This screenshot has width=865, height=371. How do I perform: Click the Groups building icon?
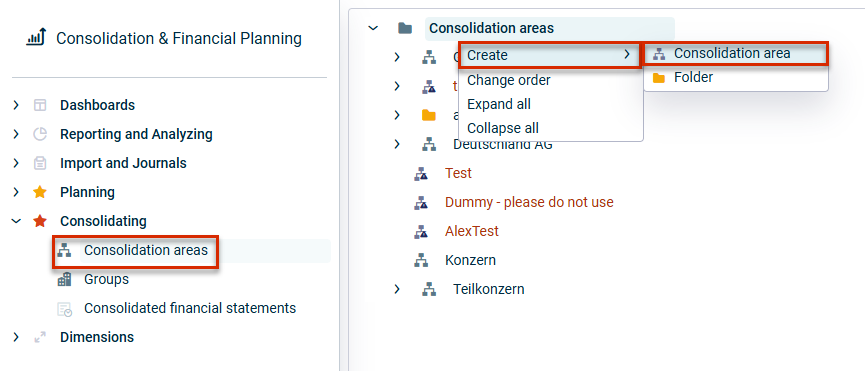point(65,279)
